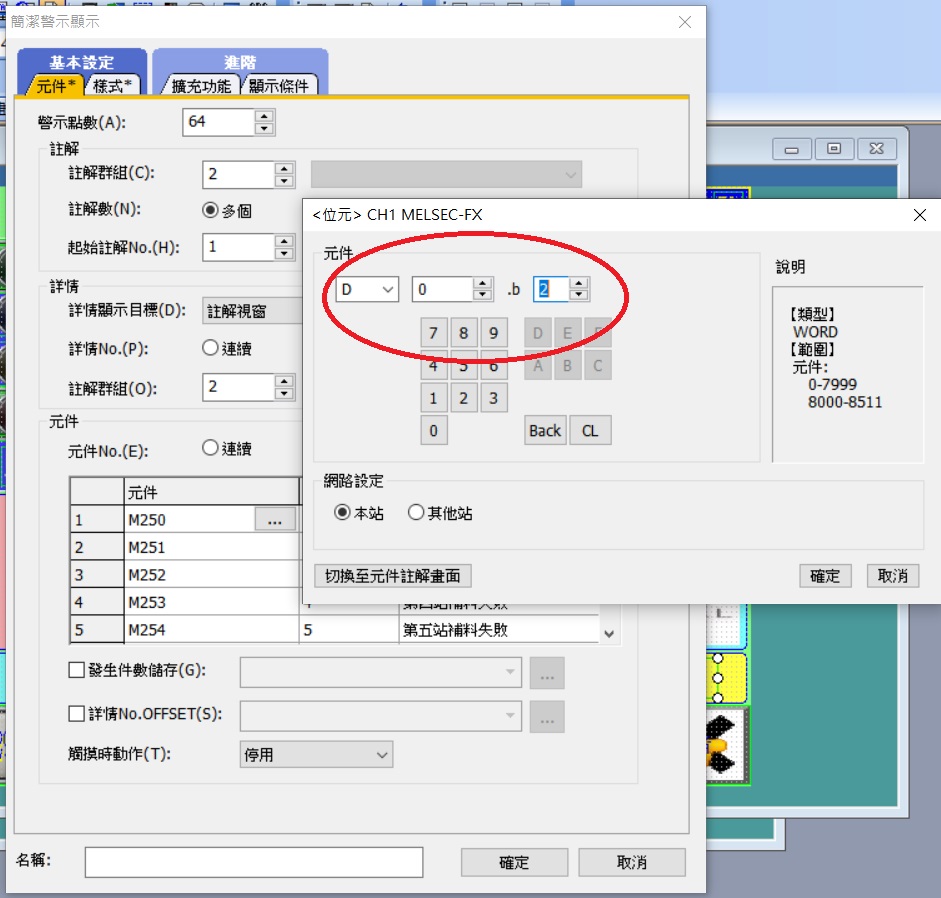Decrease the 起始註解No. spinner value

pyautogui.click(x=285, y=253)
